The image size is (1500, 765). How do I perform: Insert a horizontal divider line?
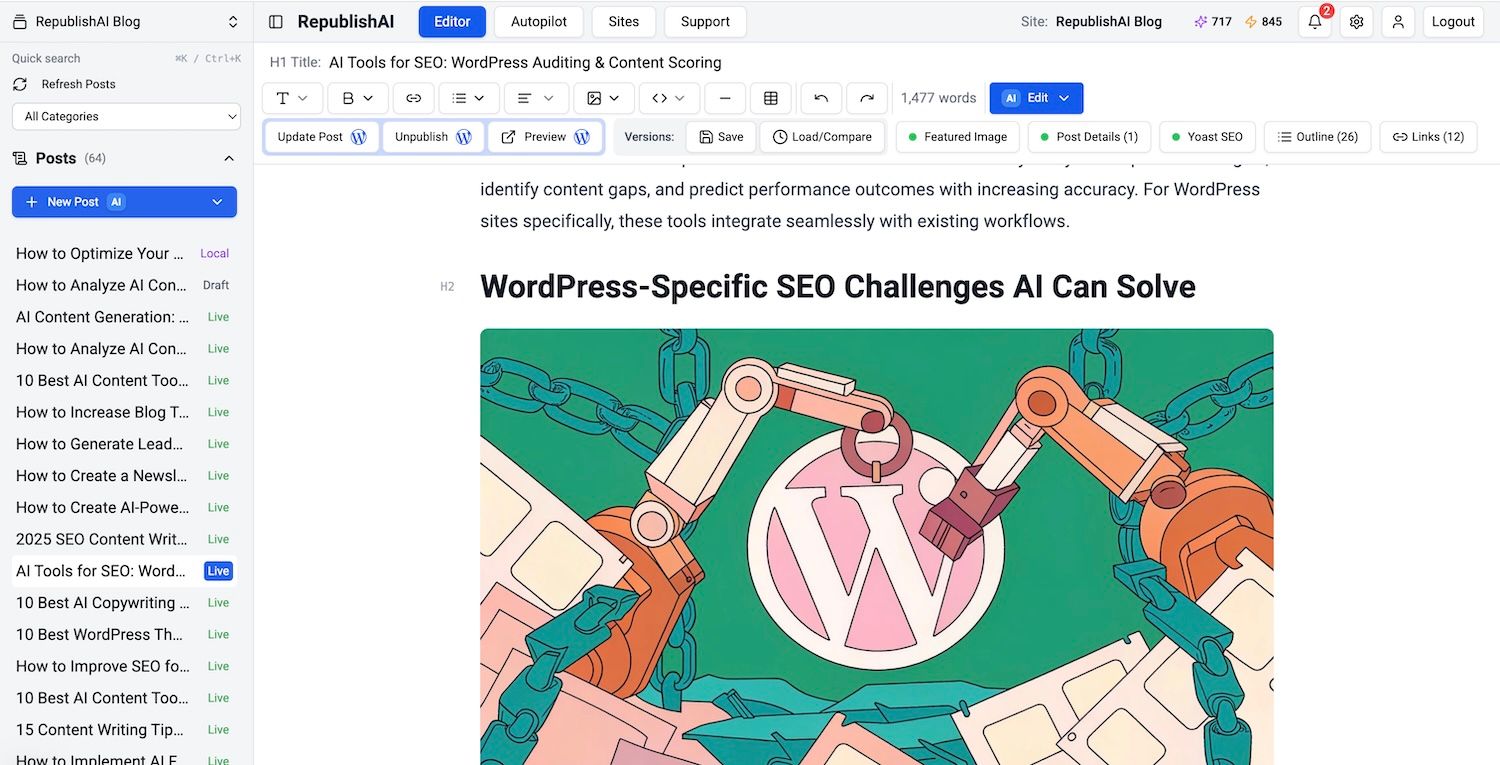725,98
